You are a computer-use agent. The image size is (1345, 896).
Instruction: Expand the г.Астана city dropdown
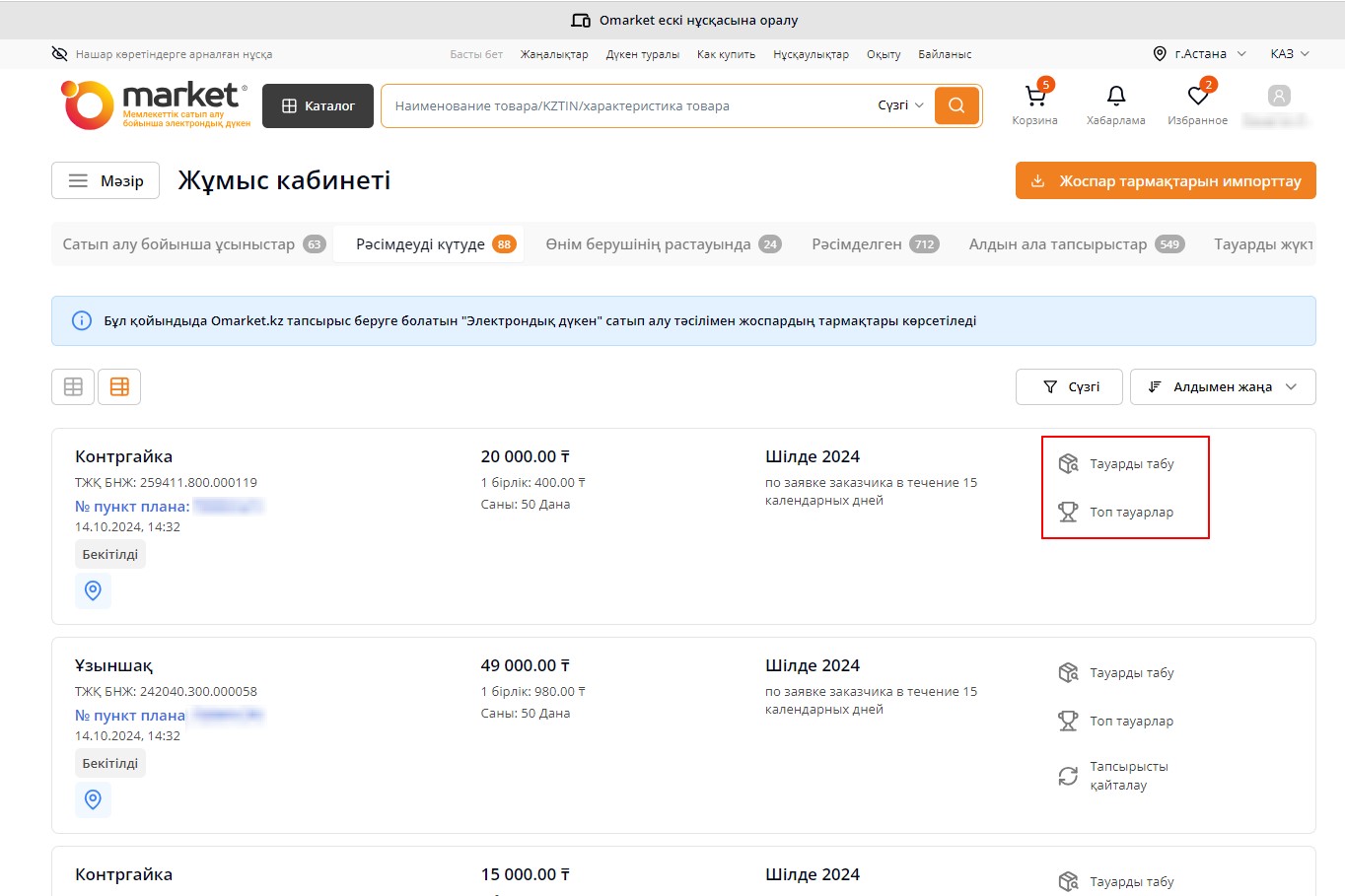pos(1199,54)
